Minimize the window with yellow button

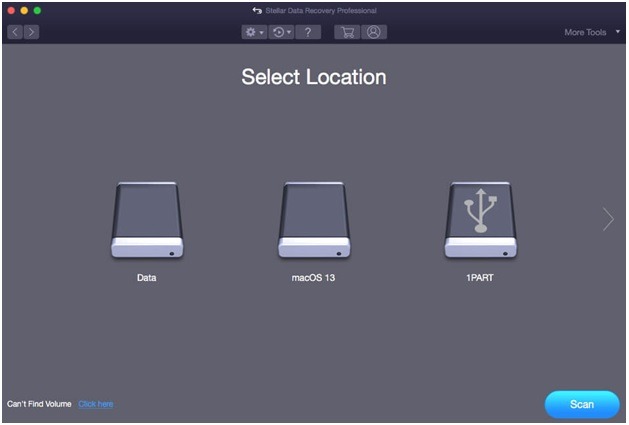point(24,10)
